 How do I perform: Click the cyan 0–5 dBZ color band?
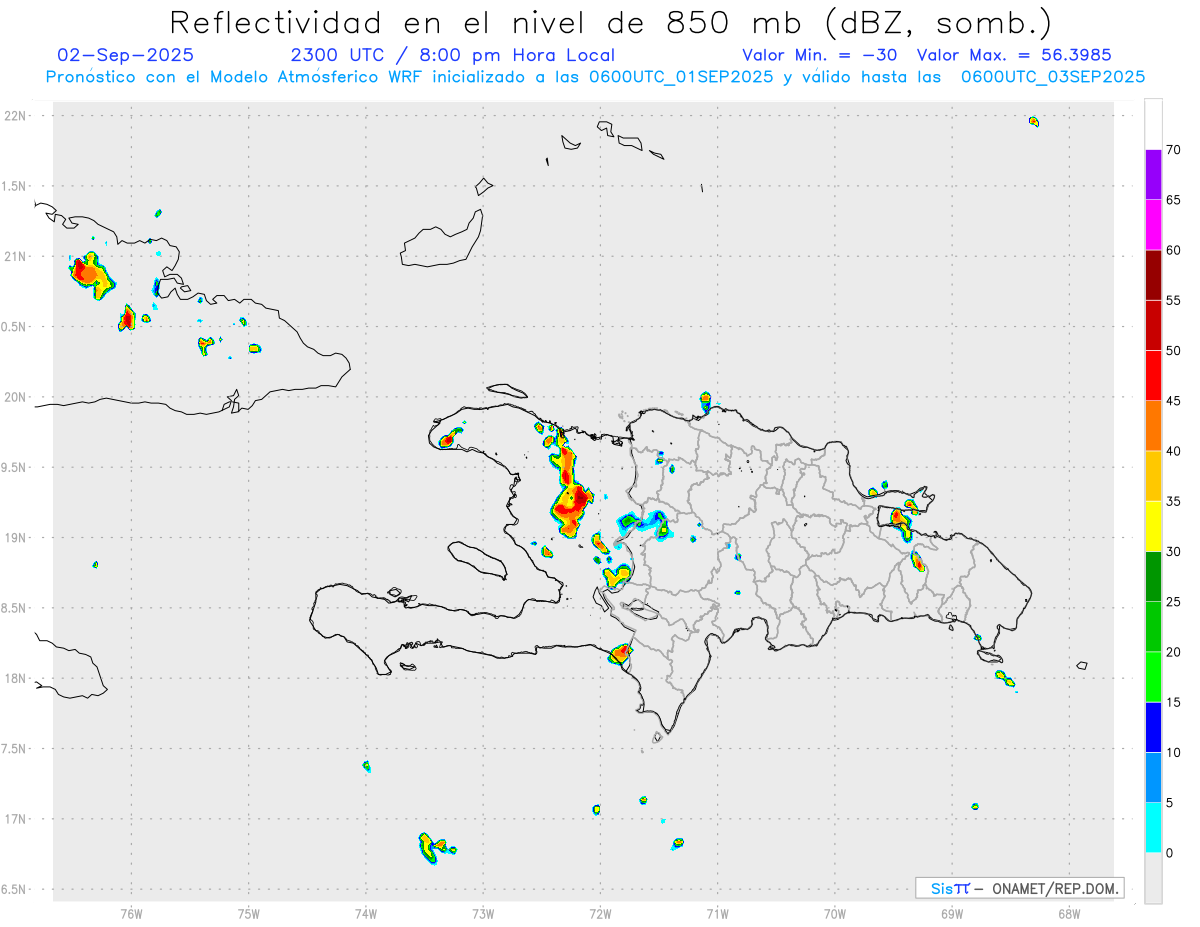1153,828
